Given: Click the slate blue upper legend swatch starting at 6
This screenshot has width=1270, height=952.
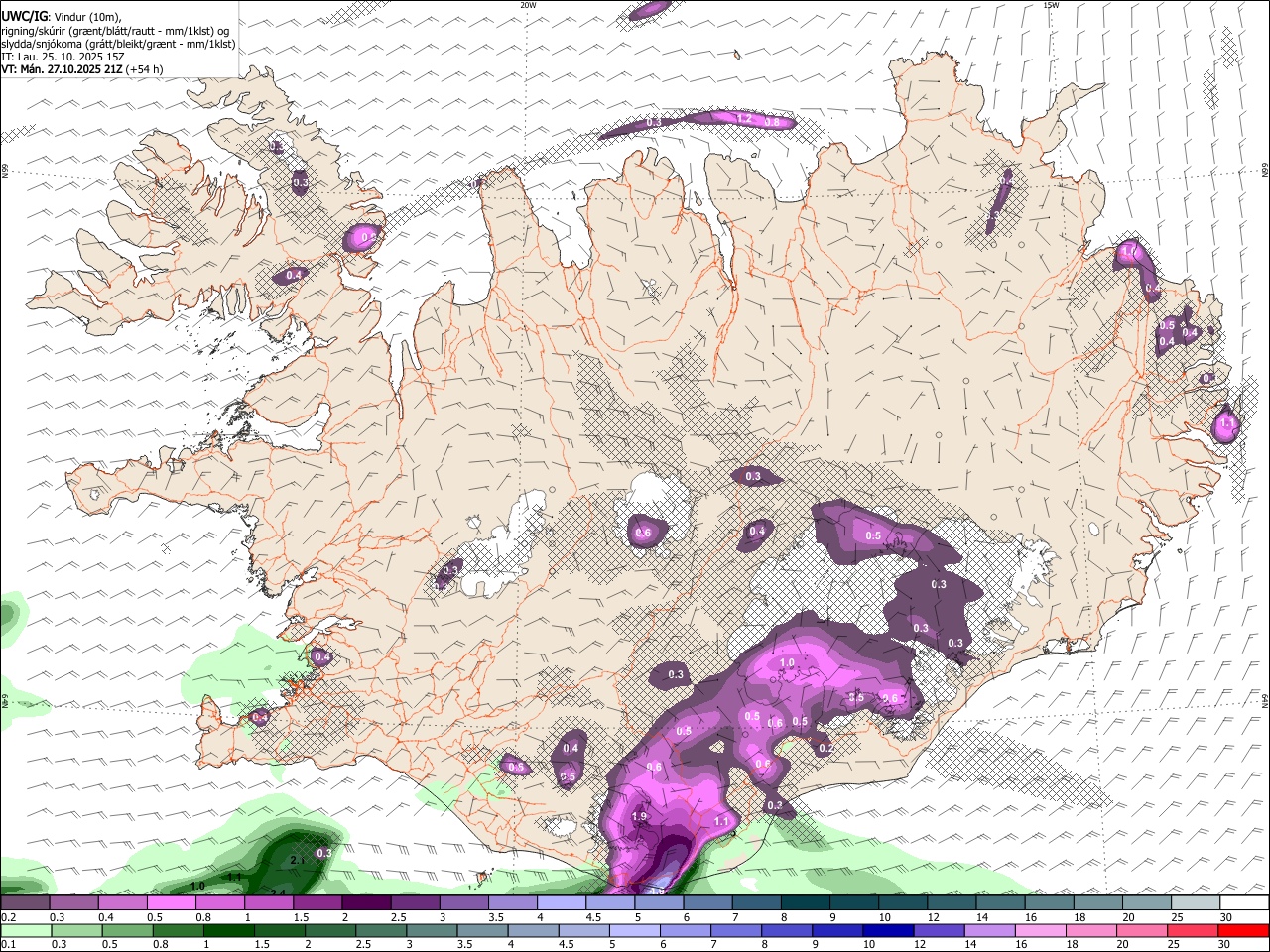Looking at the screenshot, I should (x=708, y=903).
